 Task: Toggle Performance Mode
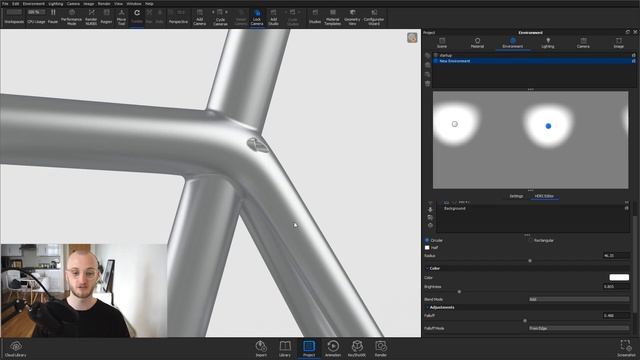(71, 18)
